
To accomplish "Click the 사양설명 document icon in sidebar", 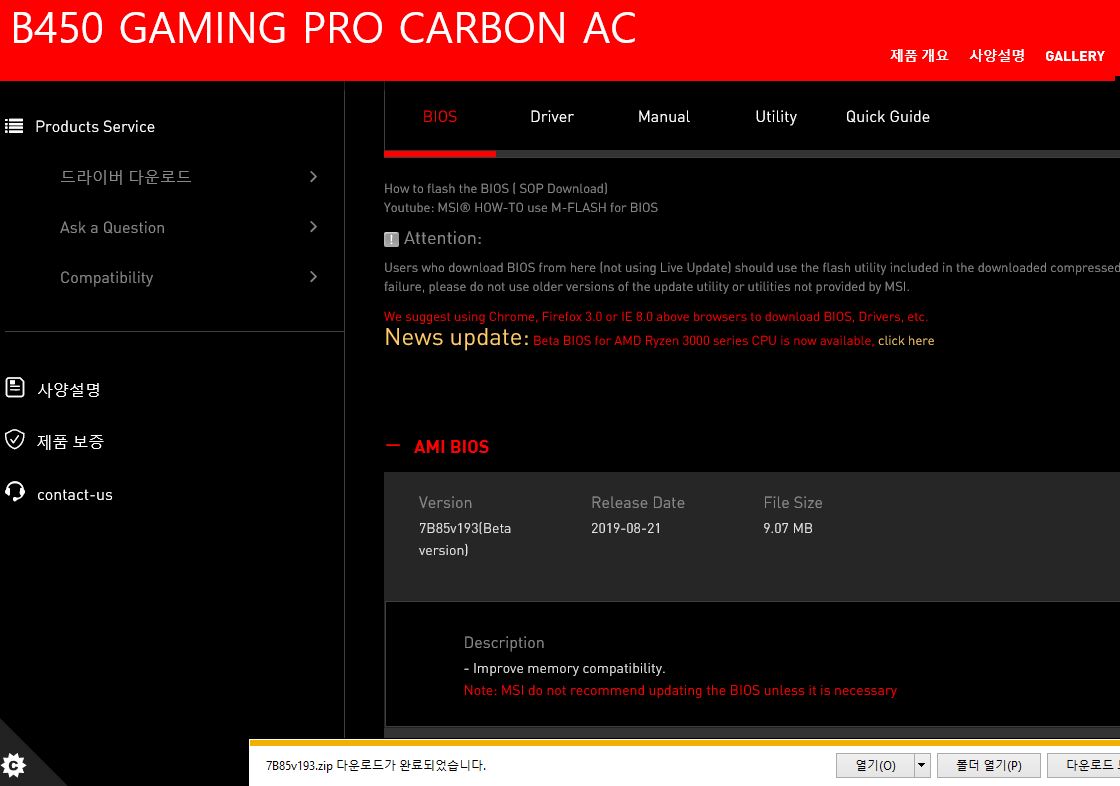I will click(14, 387).
